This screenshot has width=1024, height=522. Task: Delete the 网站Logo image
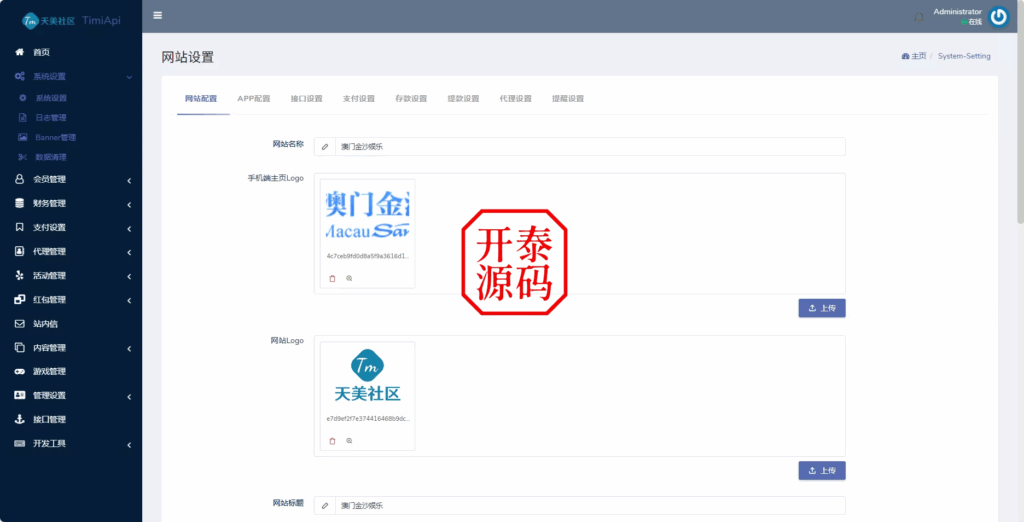[332, 441]
